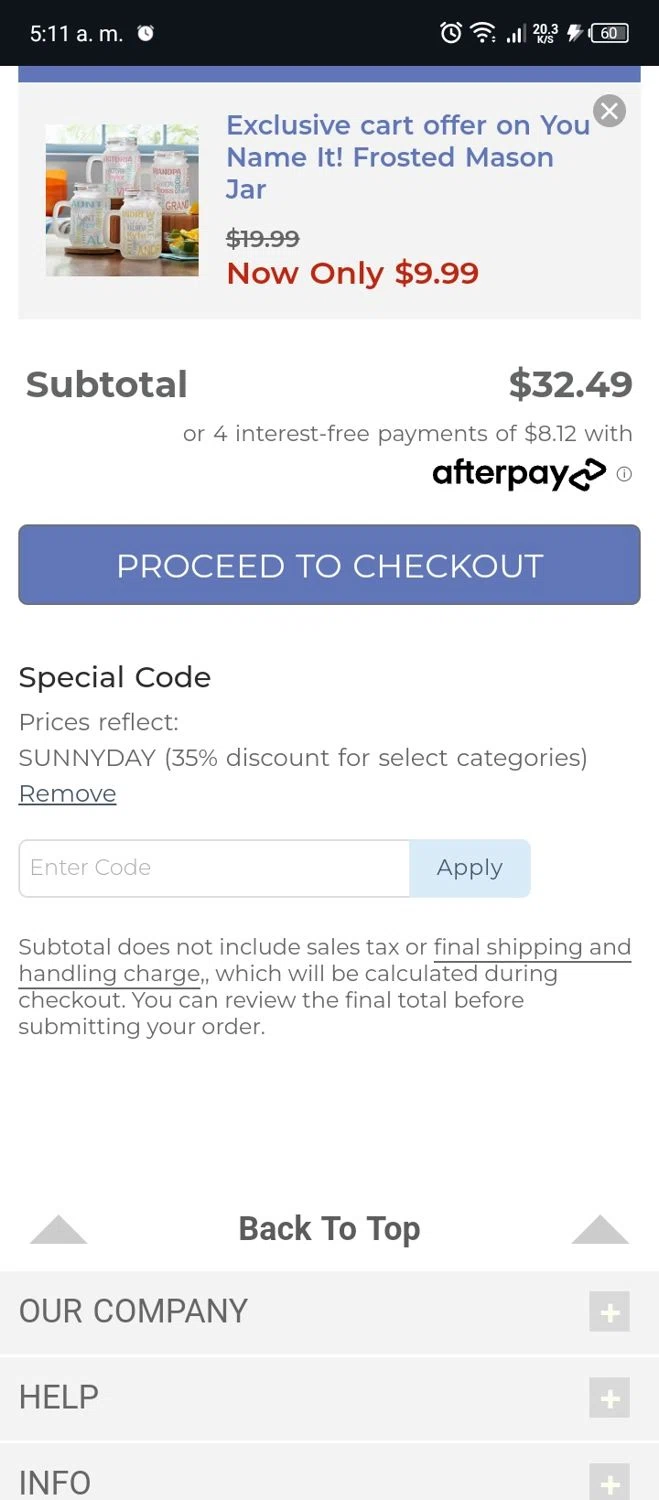Viewport: 659px width, 1500px height.
Task: Expand the Help section plus icon
Action: [x=609, y=1398]
